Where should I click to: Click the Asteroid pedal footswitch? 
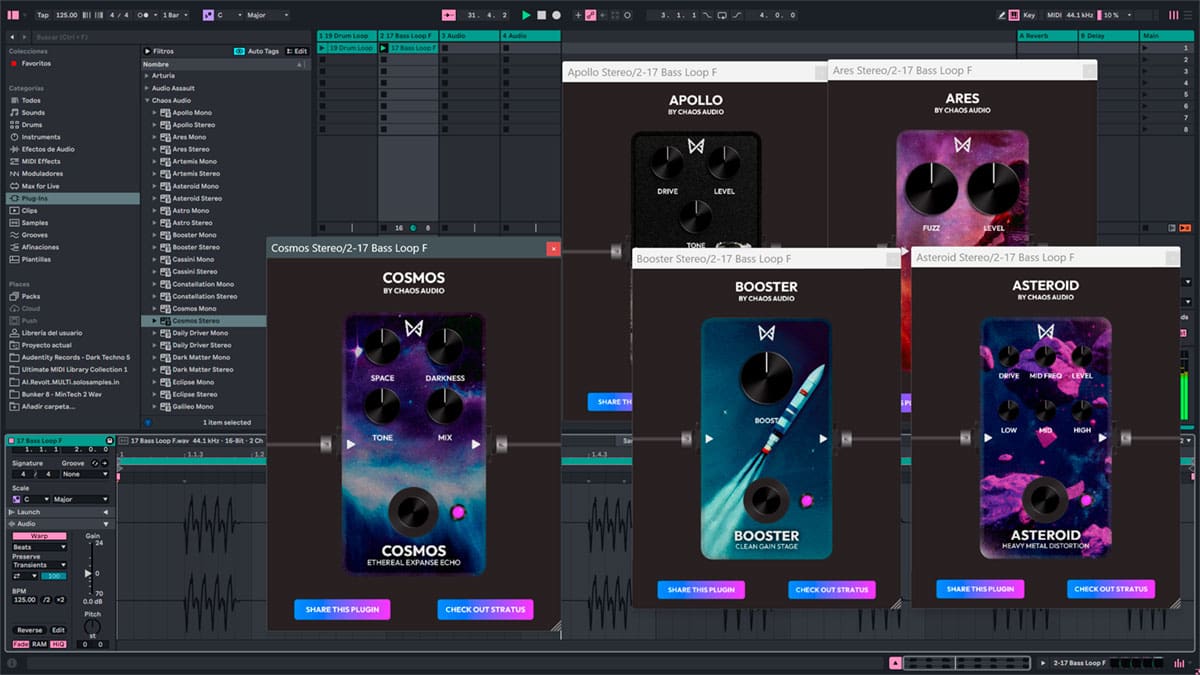[1047, 499]
